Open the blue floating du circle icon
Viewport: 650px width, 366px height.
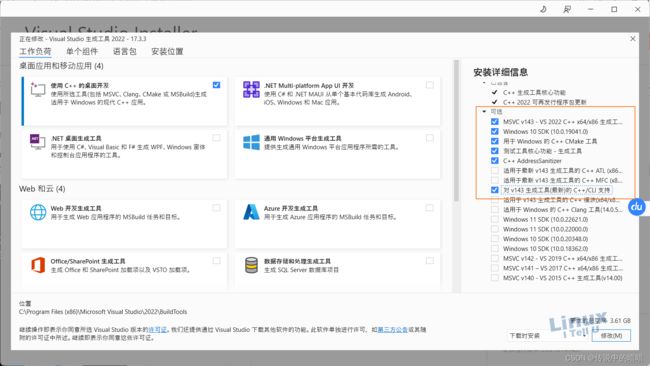637,206
